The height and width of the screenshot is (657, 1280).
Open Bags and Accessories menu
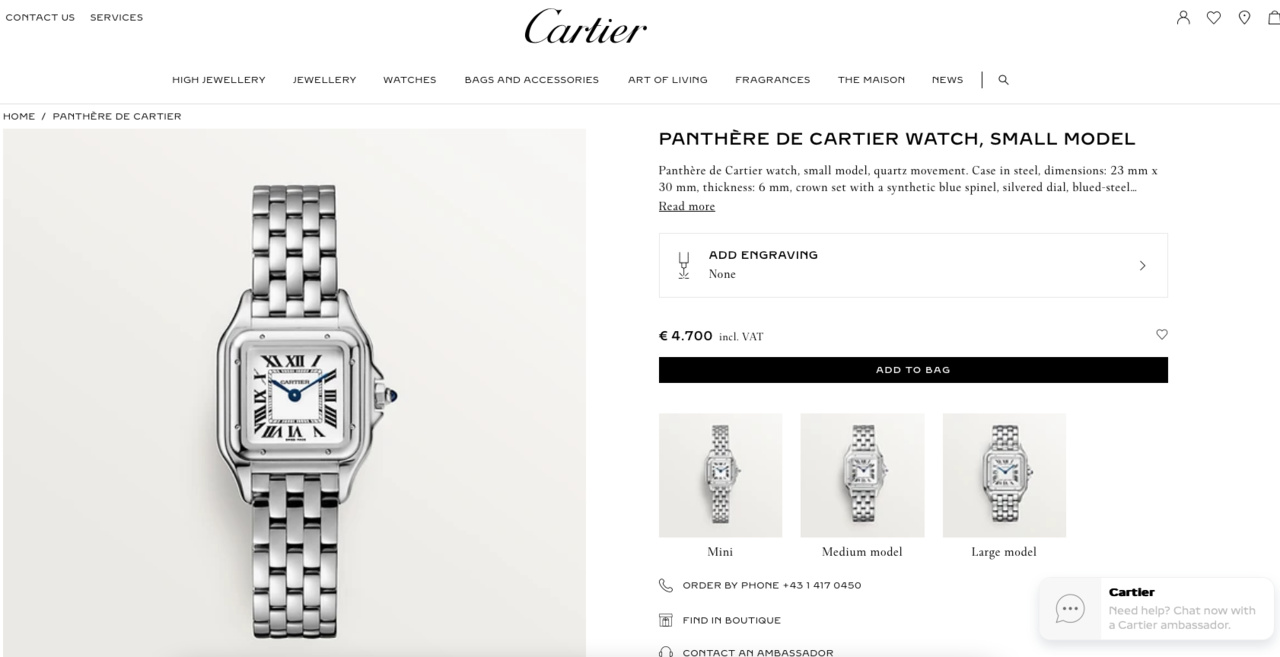tap(532, 80)
